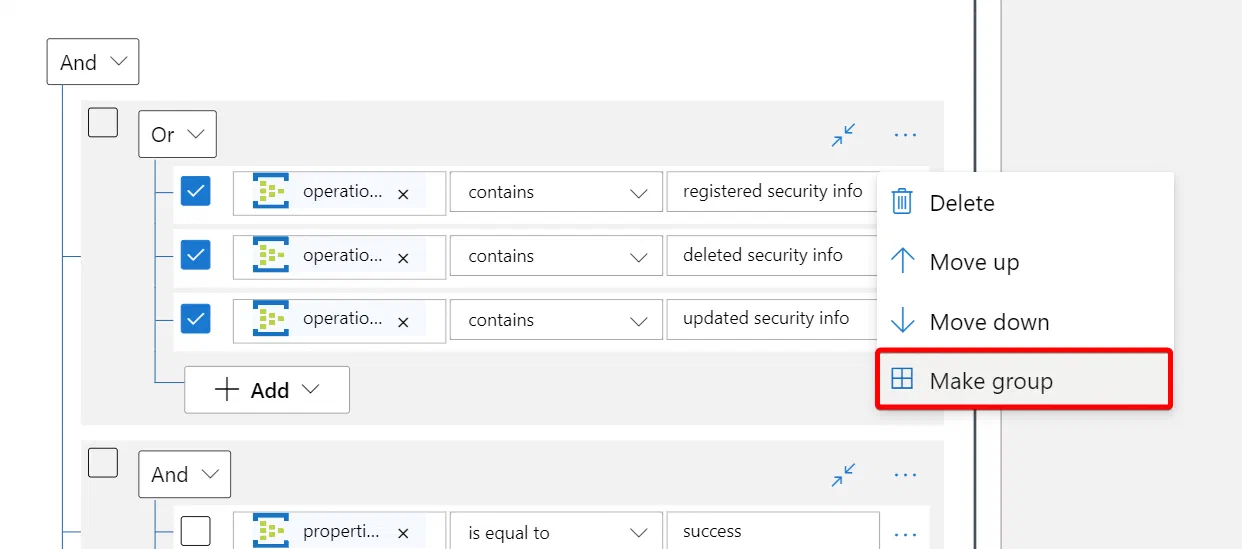Screen dimensions: 1242x549
Task: Collapse the Or group with arrows icon
Action: pyautogui.click(x=844, y=135)
